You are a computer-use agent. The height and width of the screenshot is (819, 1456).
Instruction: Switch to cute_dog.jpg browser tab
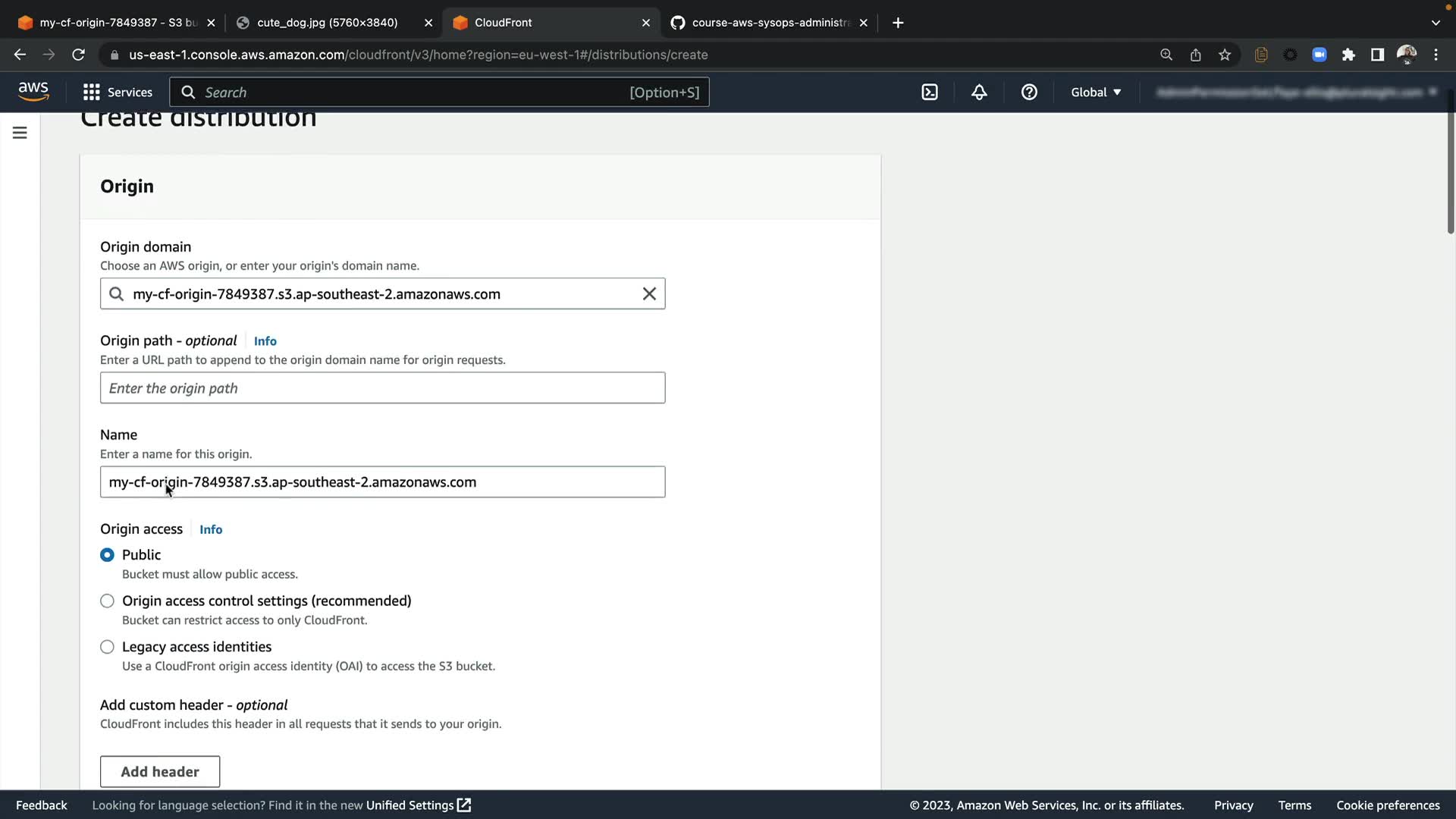(x=327, y=23)
